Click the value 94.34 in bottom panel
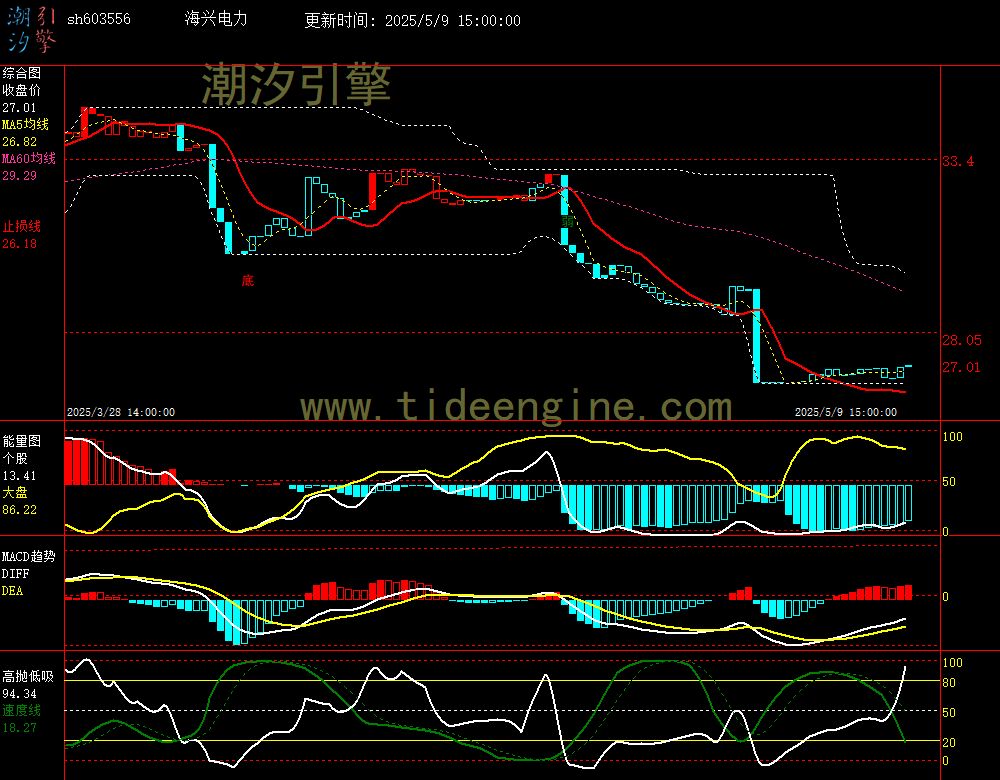 point(19,693)
